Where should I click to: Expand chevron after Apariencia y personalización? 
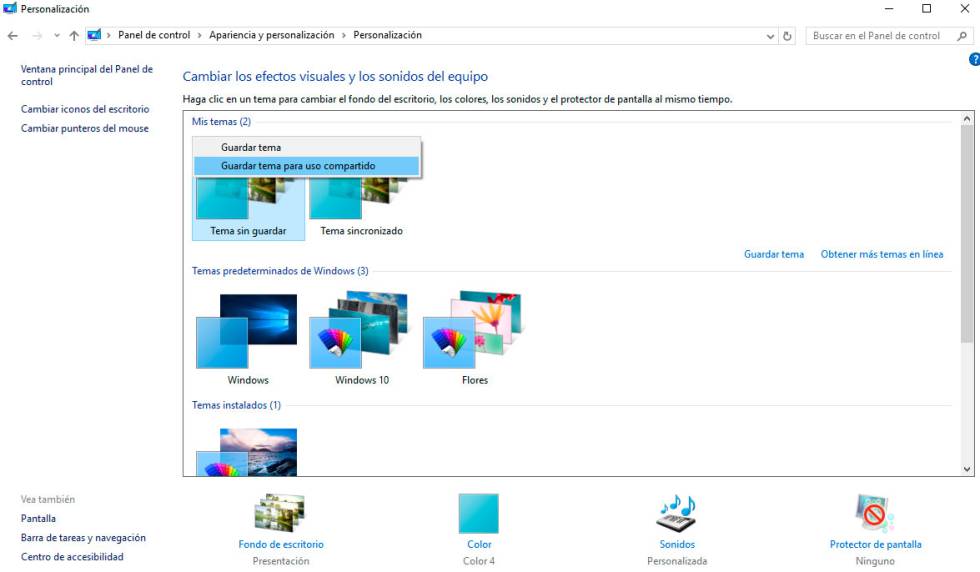344,36
